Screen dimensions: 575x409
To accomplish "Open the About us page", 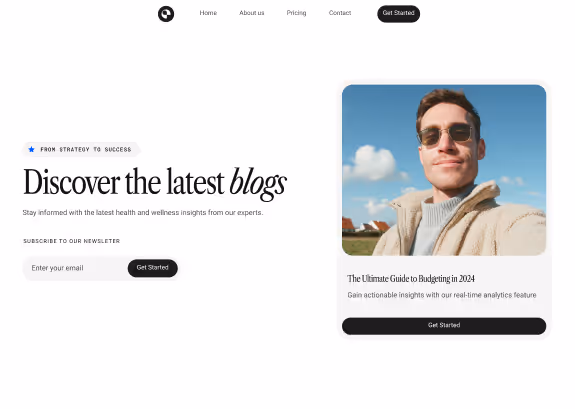I will click(252, 13).
